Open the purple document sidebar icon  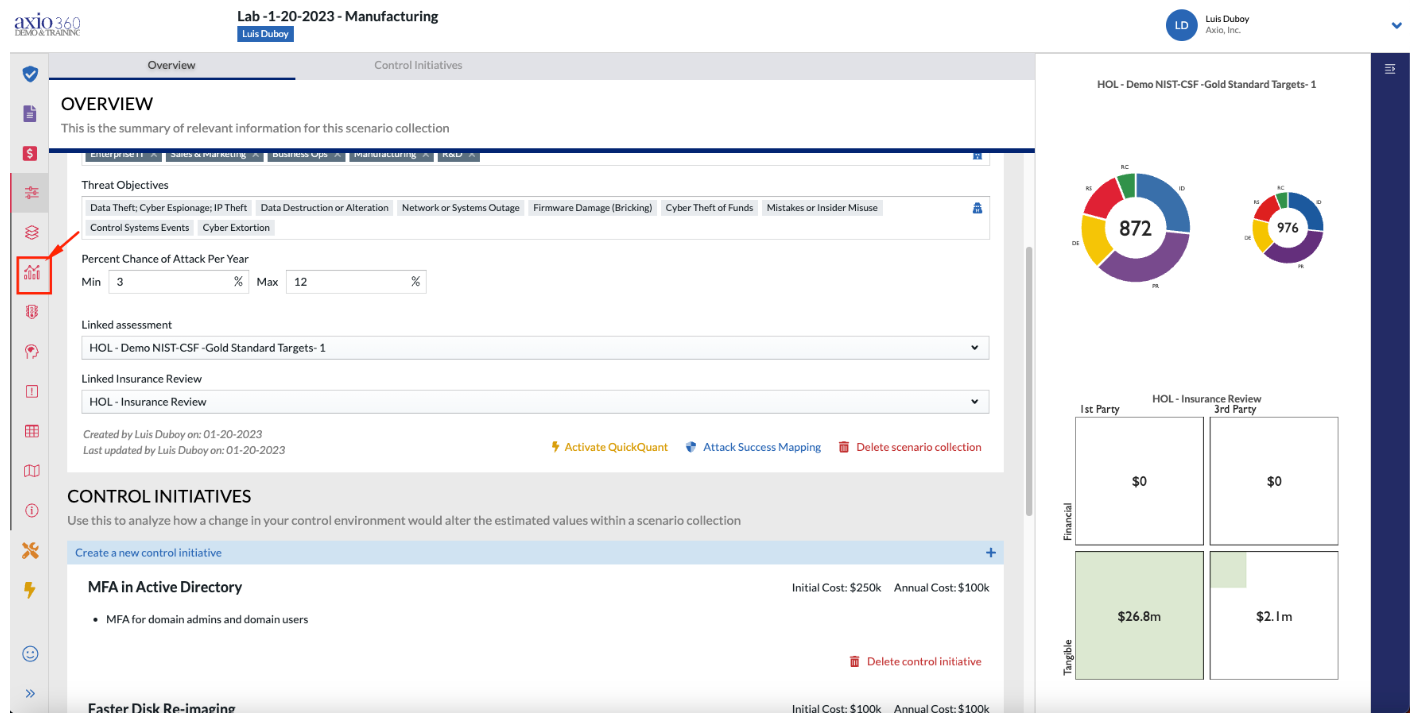pos(30,113)
